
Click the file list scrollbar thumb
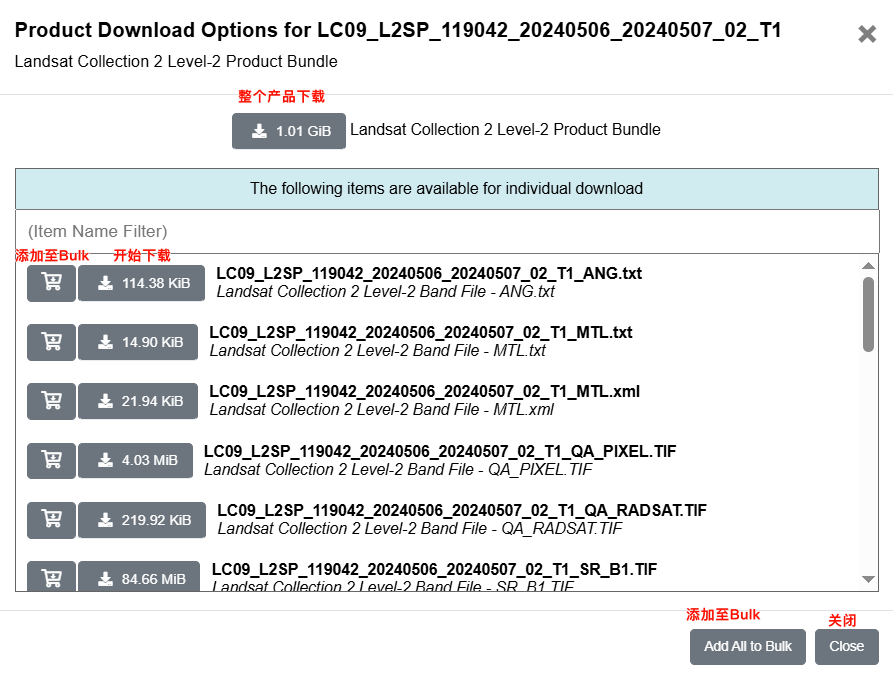tap(868, 314)
